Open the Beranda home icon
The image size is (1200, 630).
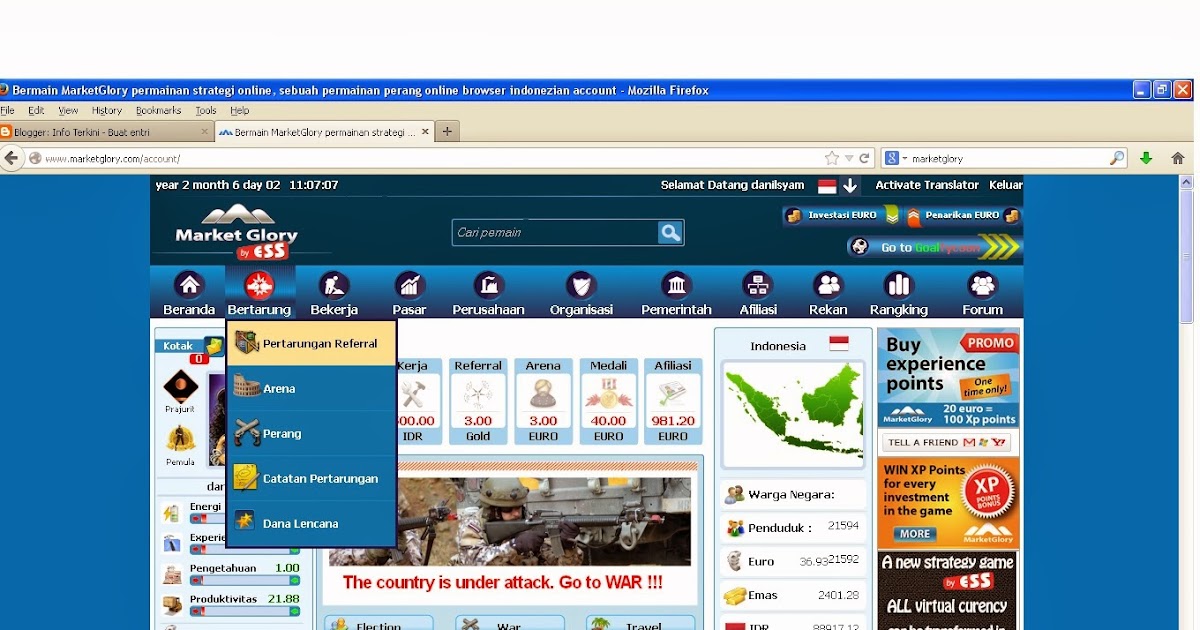(189, 285)
